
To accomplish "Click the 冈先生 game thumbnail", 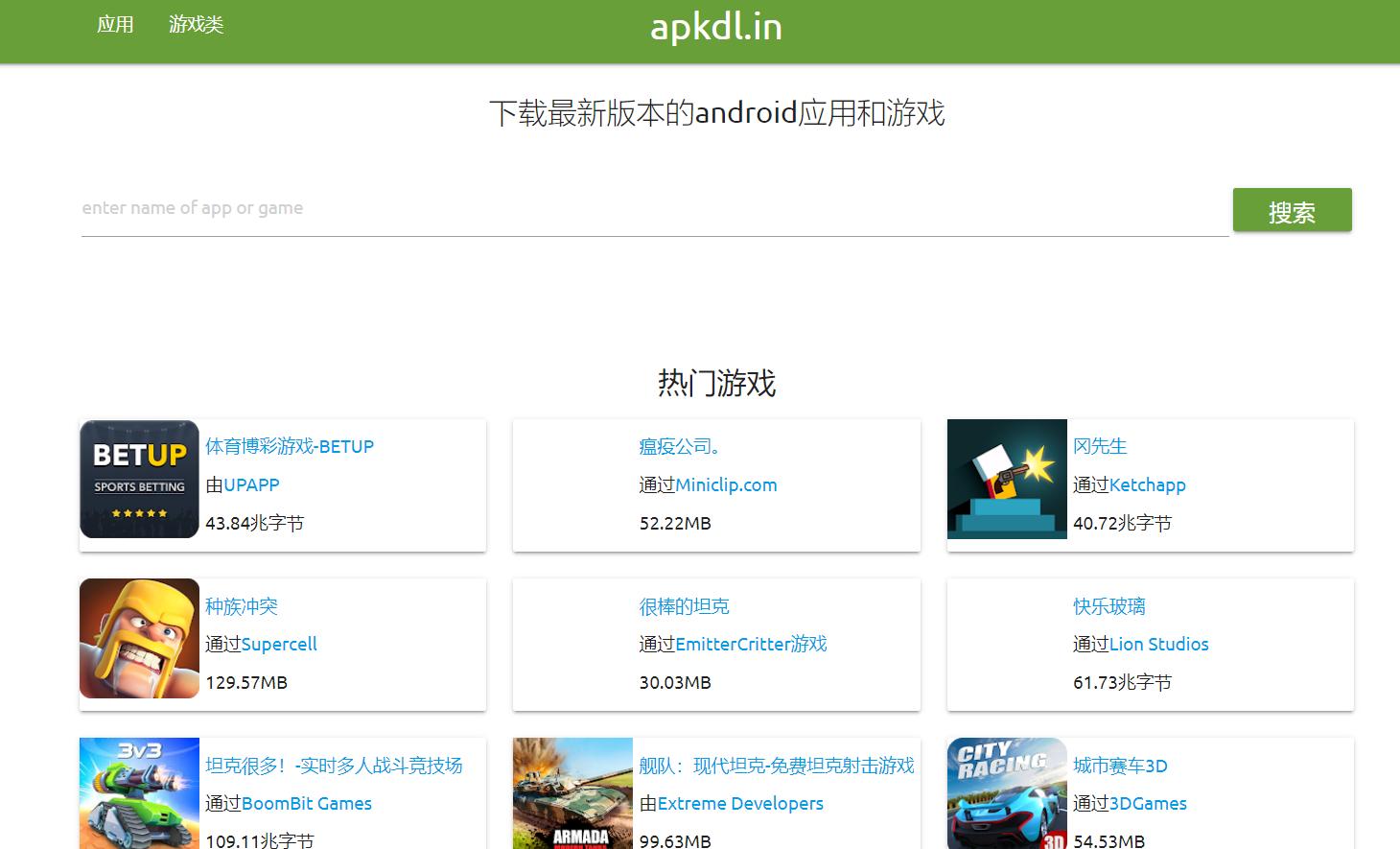I will (x=1006, y=478).
